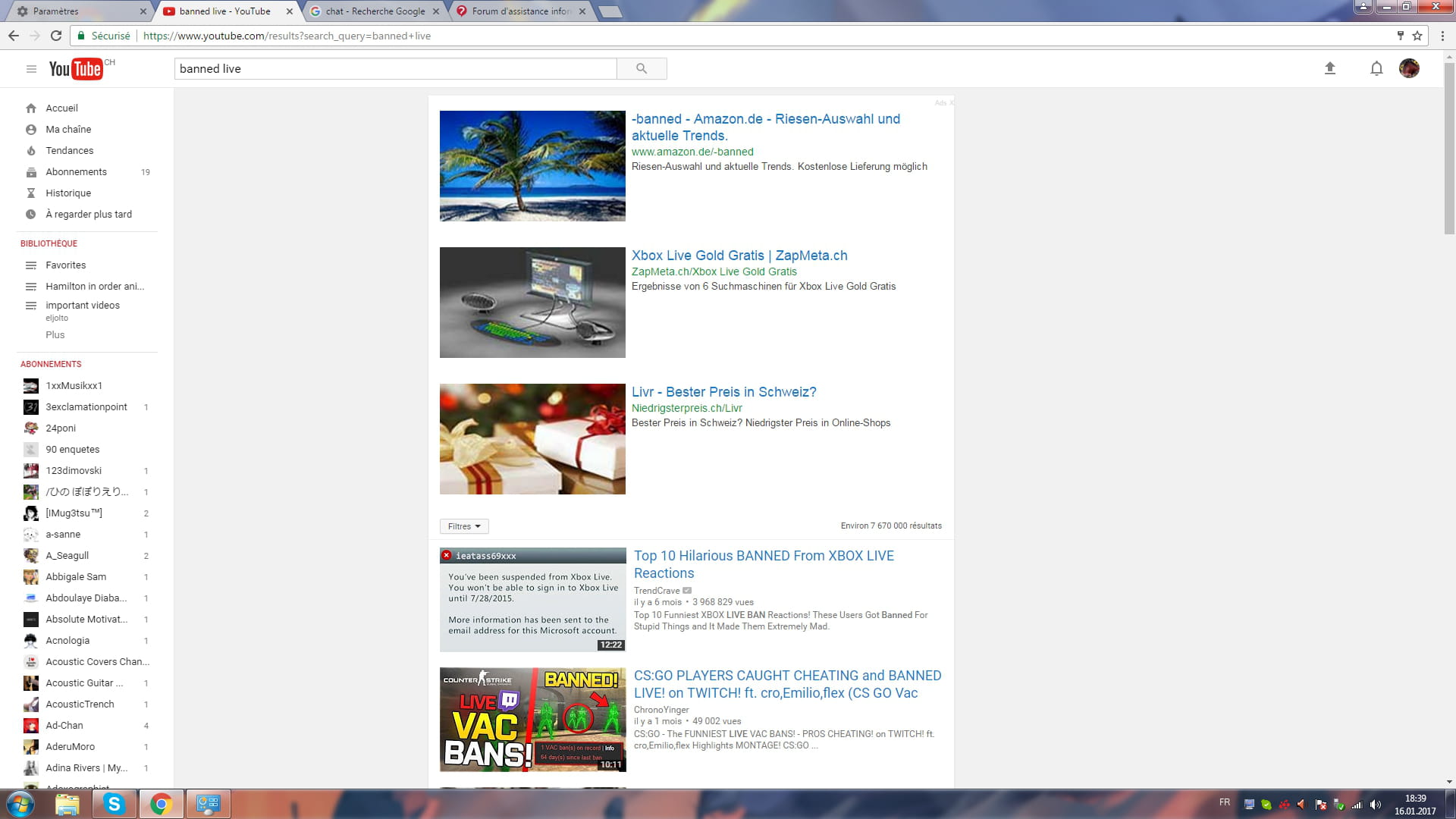Click the À regarder plus tard clock icon
This screenshot has height=819, width=1456.
[31, 215]
